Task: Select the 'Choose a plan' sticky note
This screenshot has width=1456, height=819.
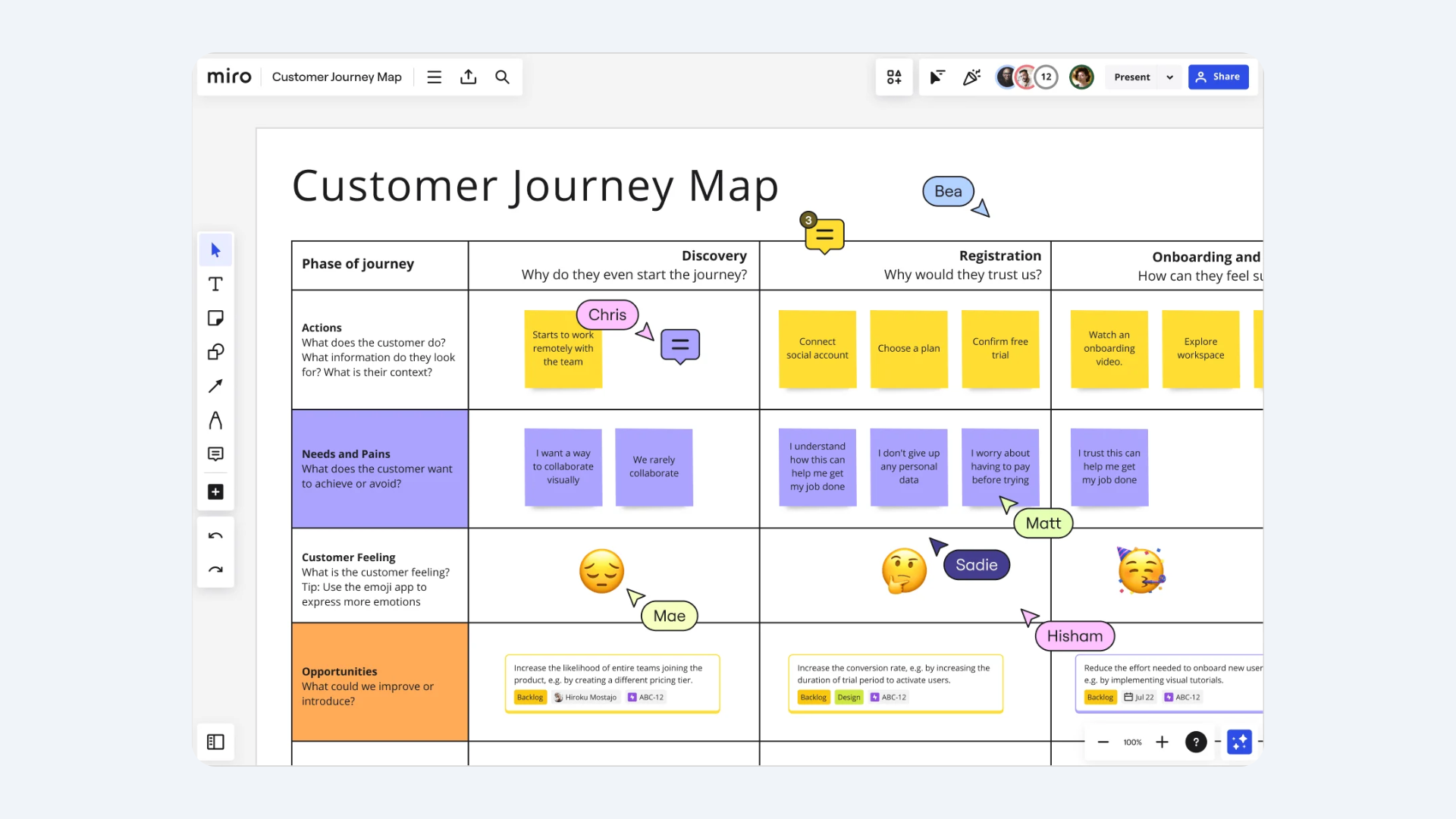Action: coord(908,349)
